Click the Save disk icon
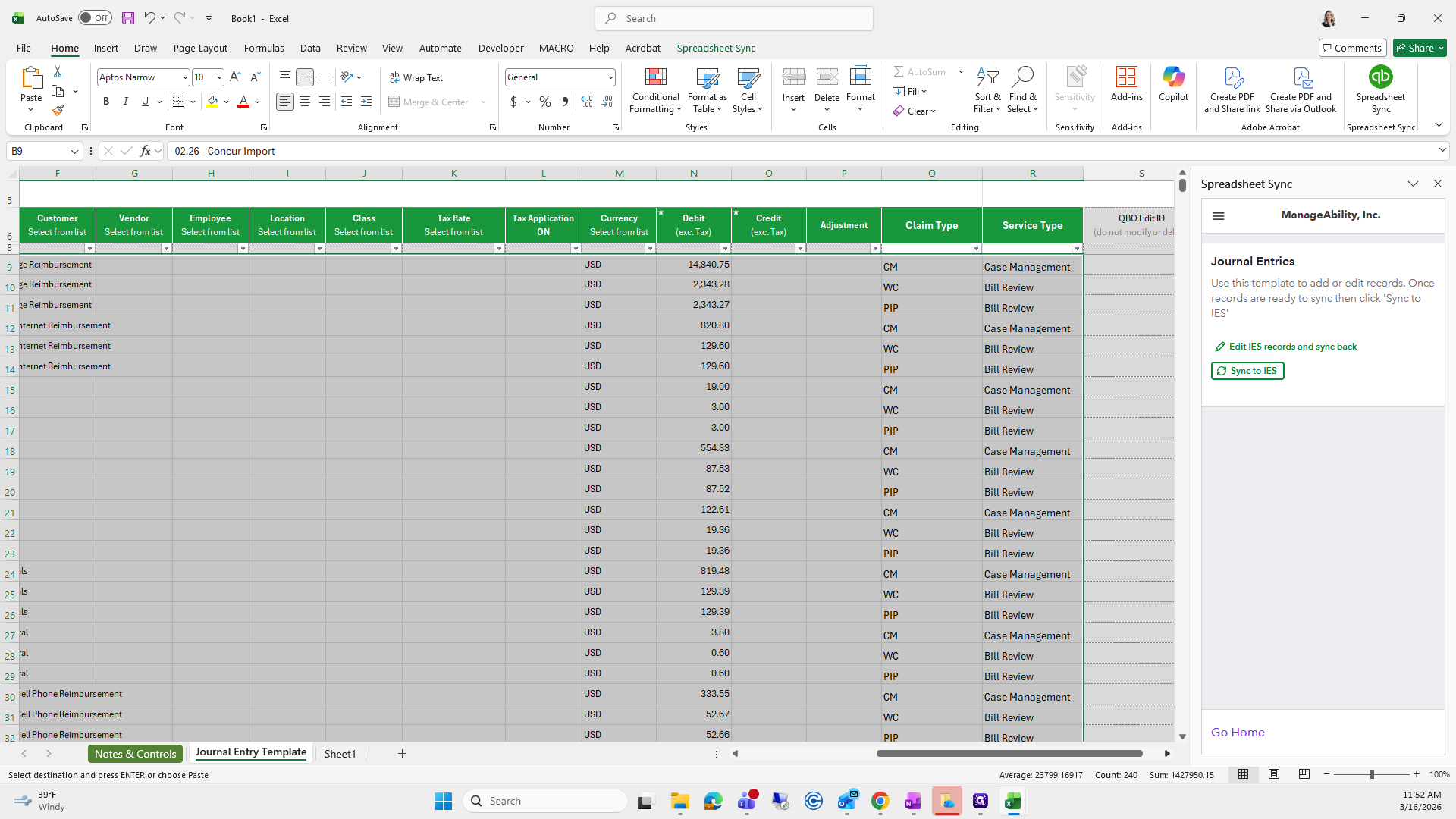The width and height of the screenshot is (1456, 819). click(x=128, y=18)
